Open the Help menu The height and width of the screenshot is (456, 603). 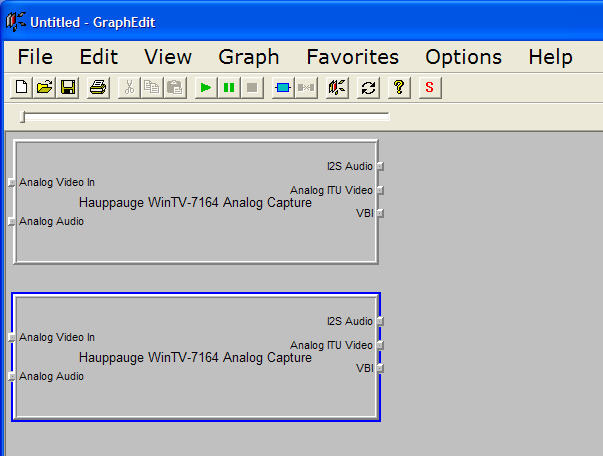click(x=550, y=58)
